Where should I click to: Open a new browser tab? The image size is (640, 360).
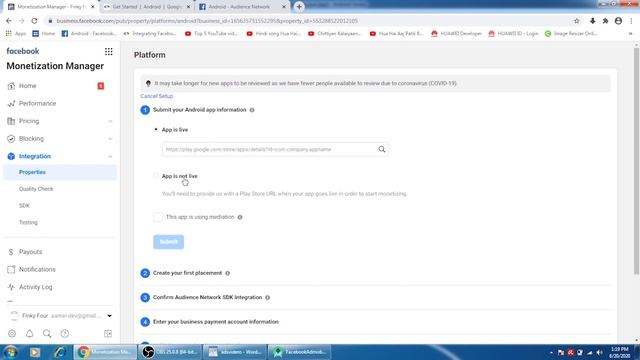point(299,7)
